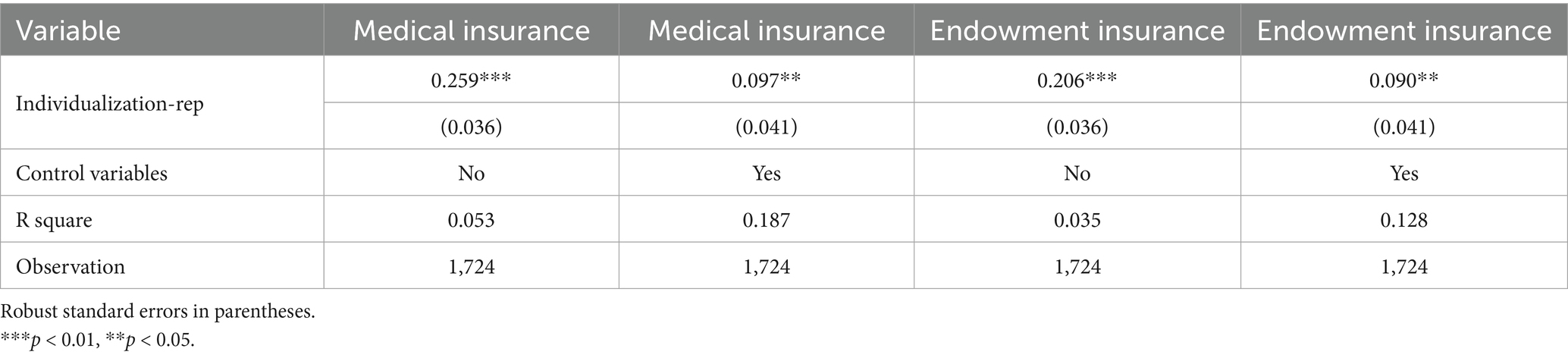
Task: Select the coefficient value 0.259***
Action: pos(471,80)
